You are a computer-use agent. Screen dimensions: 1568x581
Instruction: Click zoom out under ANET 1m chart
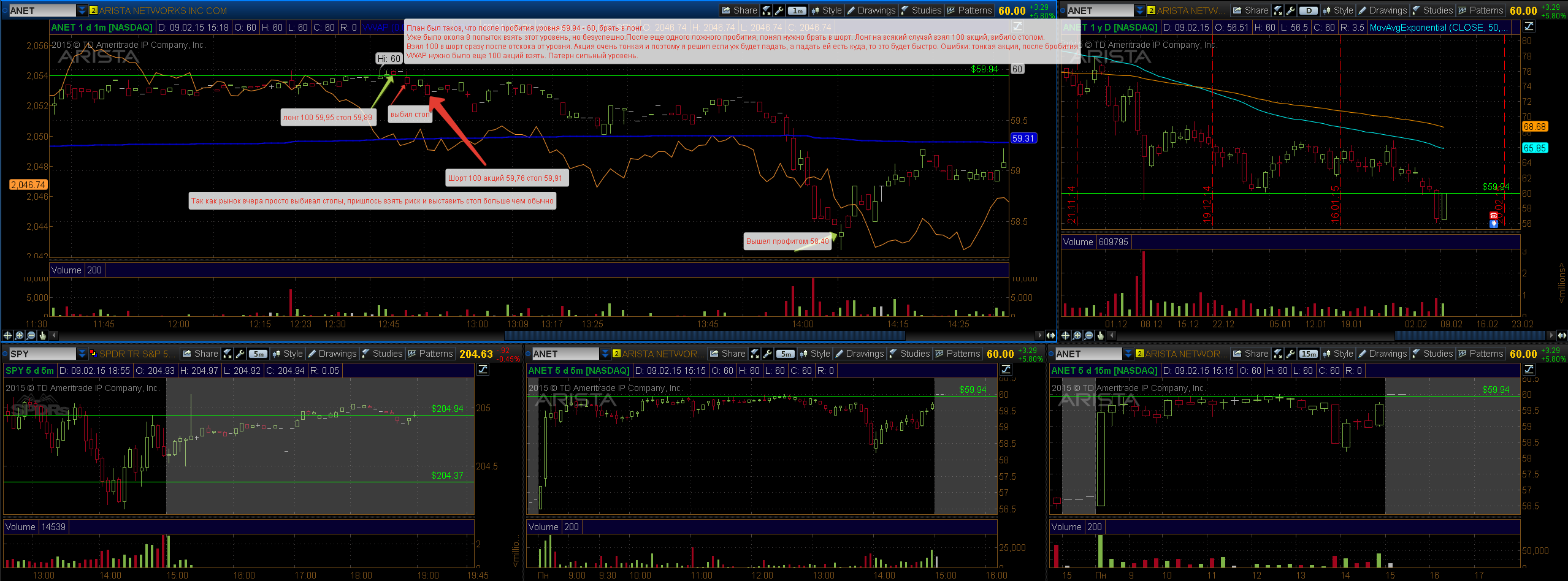[31, 335]
